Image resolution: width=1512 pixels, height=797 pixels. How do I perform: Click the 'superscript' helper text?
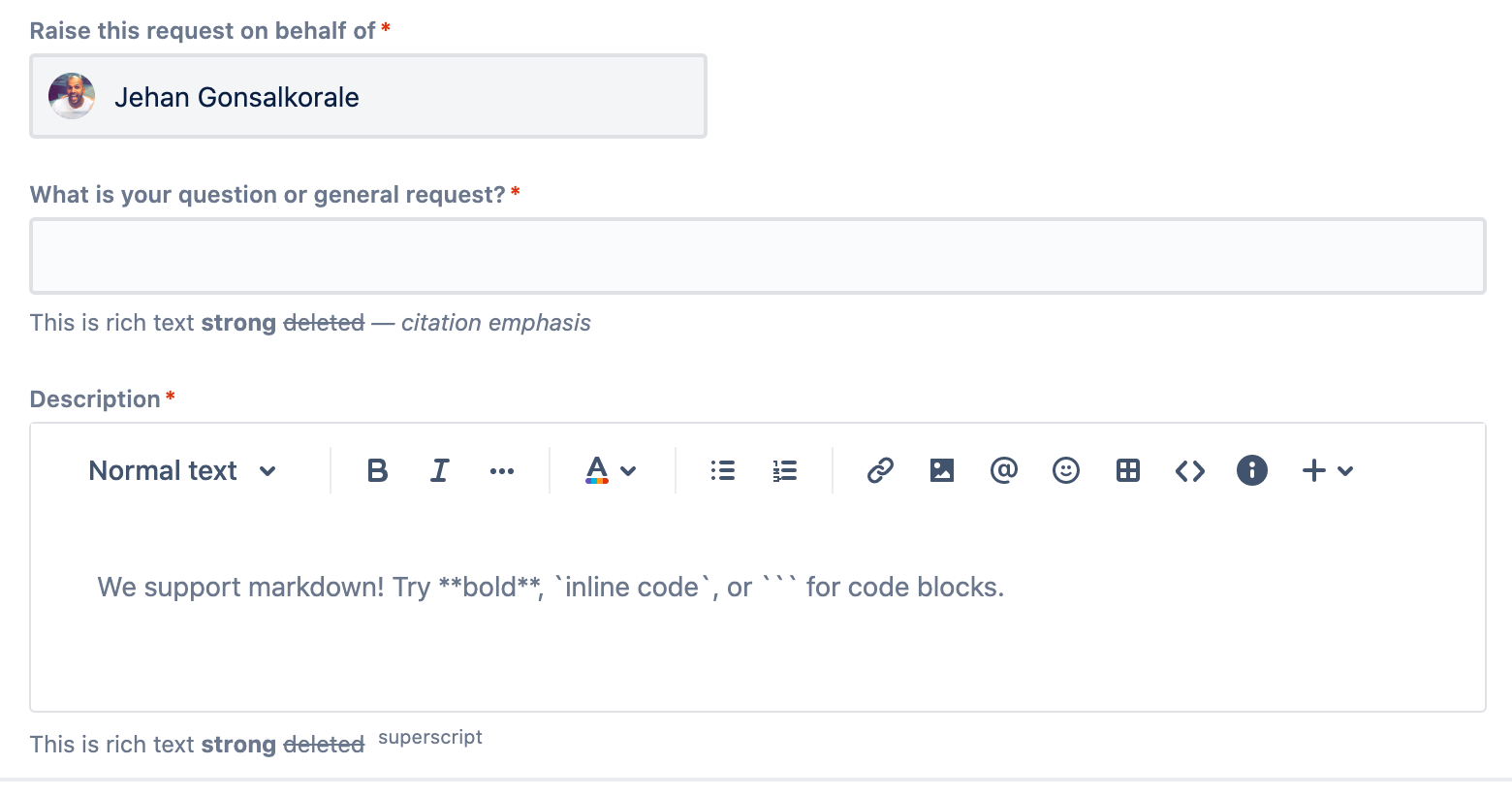coord(430,737)
